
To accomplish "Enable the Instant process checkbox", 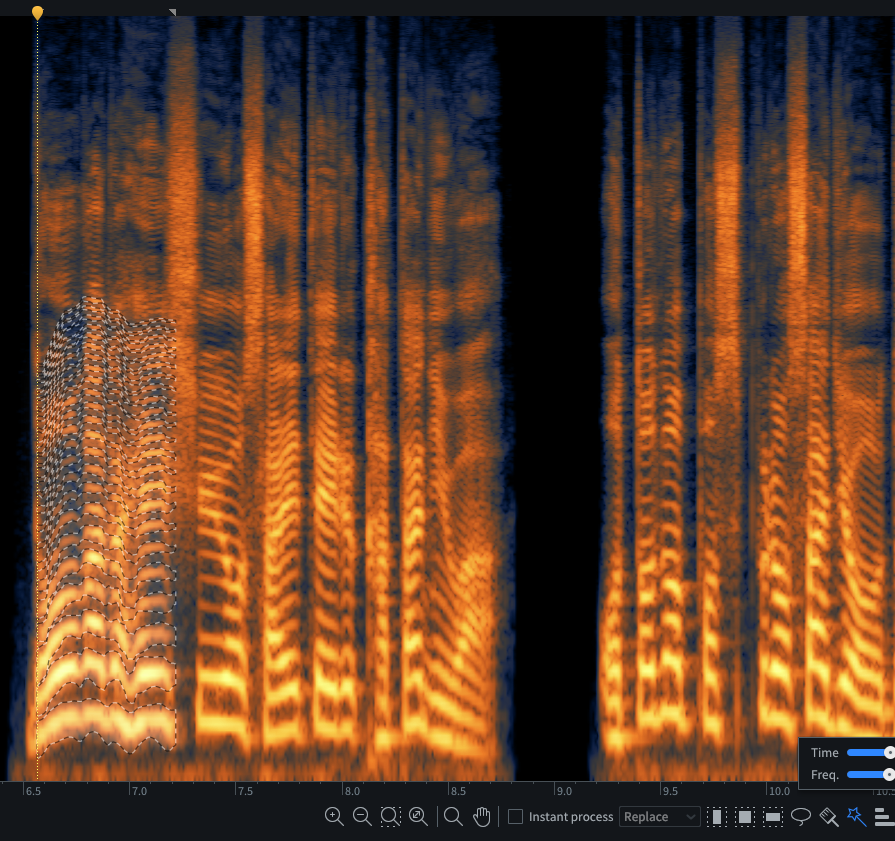I will tap(516, 817).
